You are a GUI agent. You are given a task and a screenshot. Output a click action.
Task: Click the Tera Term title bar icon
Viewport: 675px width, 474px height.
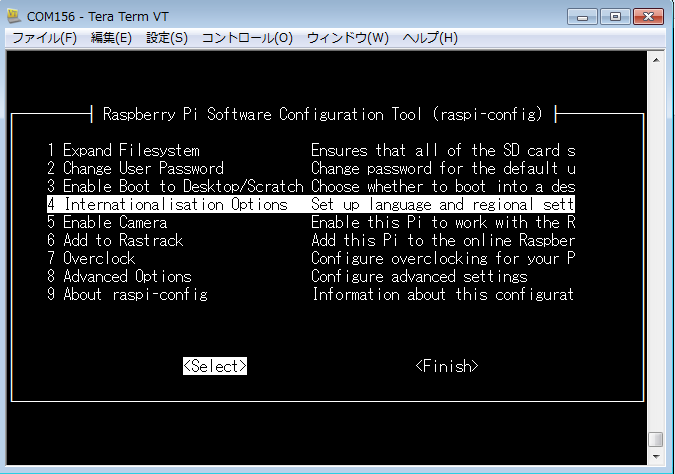14,16
